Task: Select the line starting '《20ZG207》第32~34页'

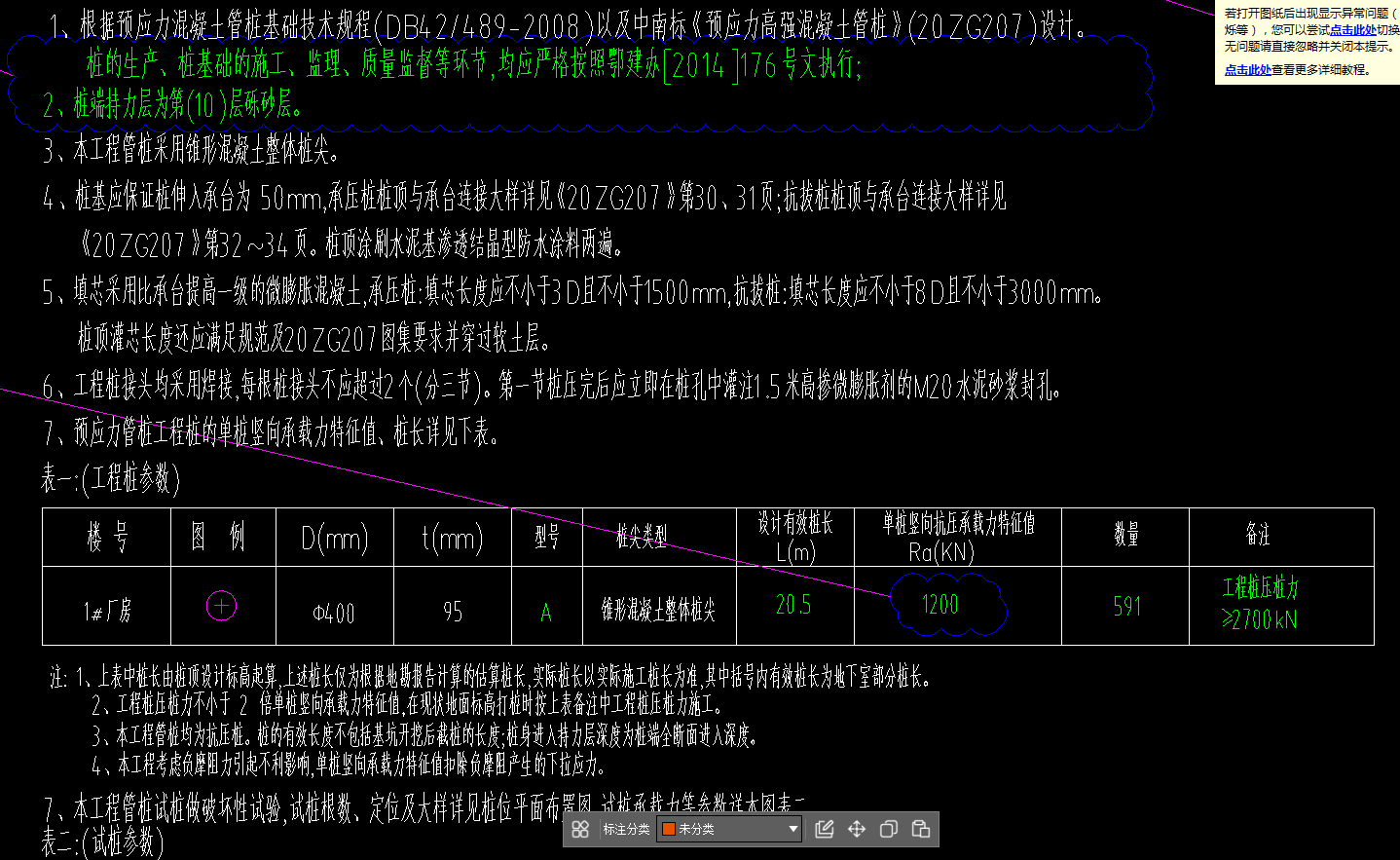Action: point(351,244)
